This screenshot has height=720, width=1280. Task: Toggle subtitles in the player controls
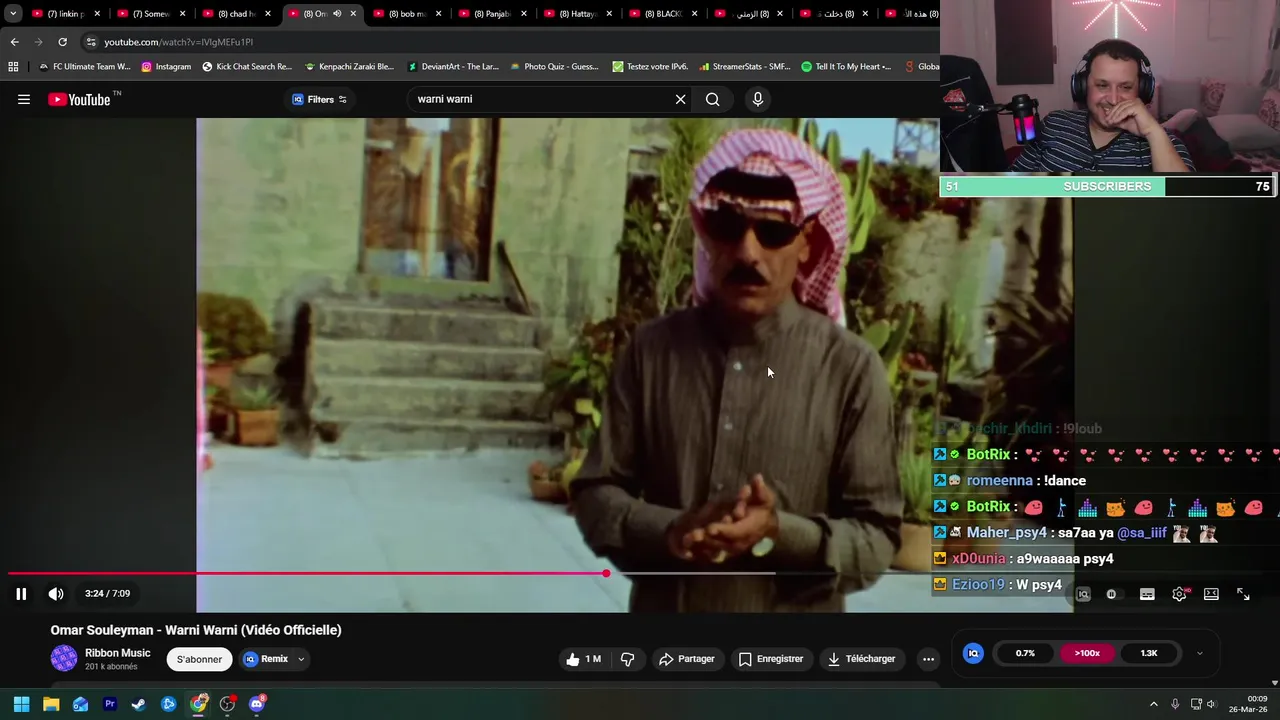1147,594
